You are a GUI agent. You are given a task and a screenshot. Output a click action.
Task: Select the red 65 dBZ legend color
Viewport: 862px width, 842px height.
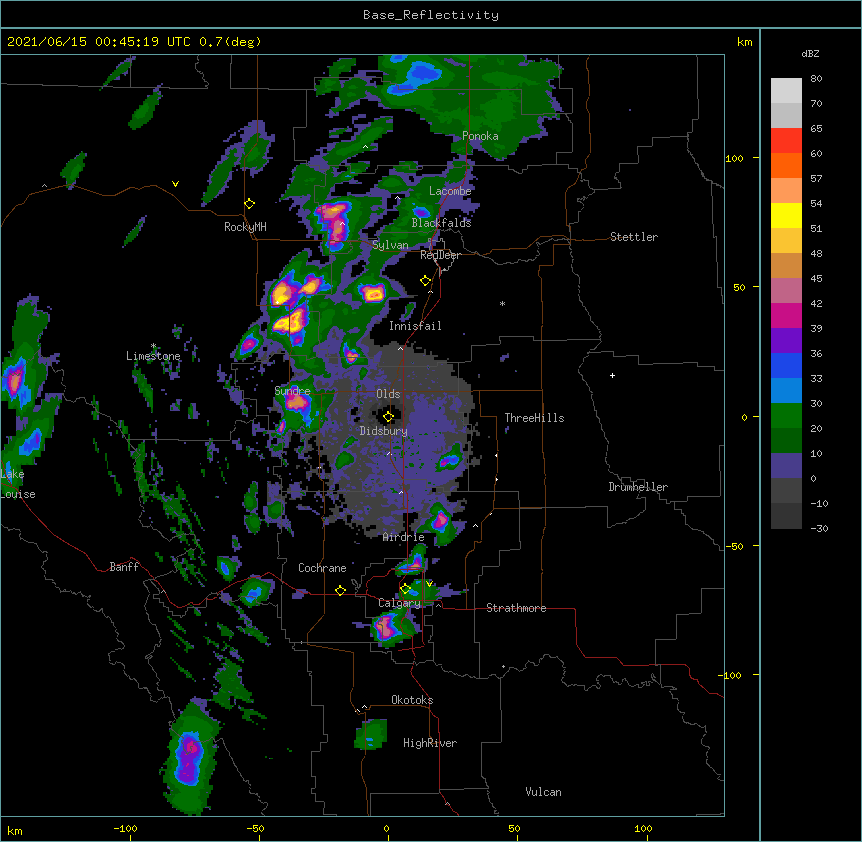[x=786, y=141]
